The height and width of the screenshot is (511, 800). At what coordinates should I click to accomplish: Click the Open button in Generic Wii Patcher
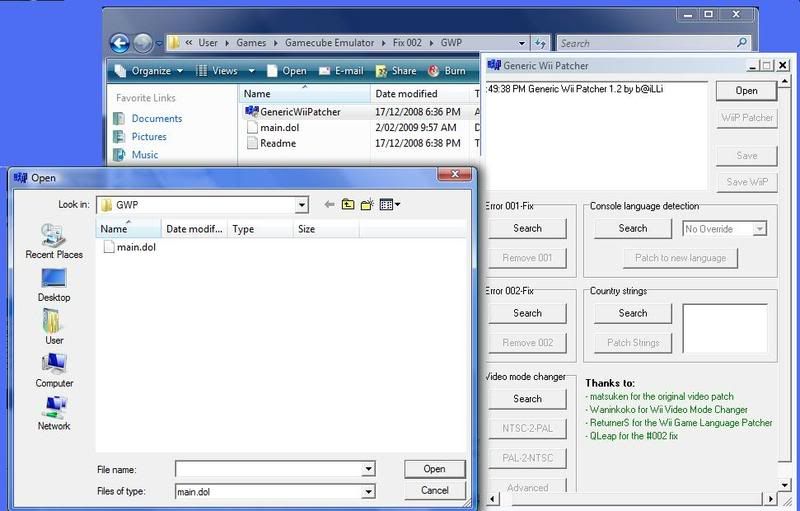746,91
